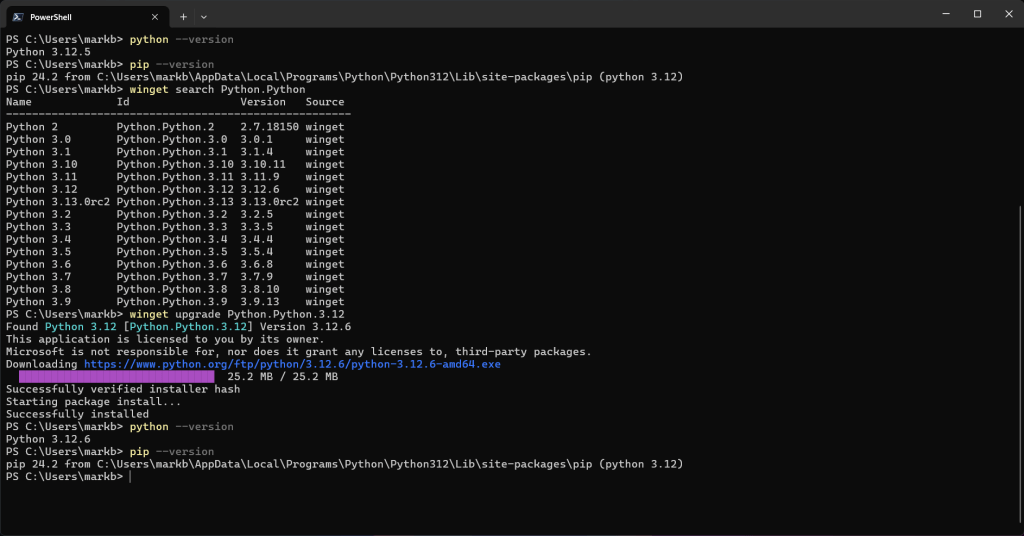
Task: Close the PowerShell tab
Action: coord(155,17)
